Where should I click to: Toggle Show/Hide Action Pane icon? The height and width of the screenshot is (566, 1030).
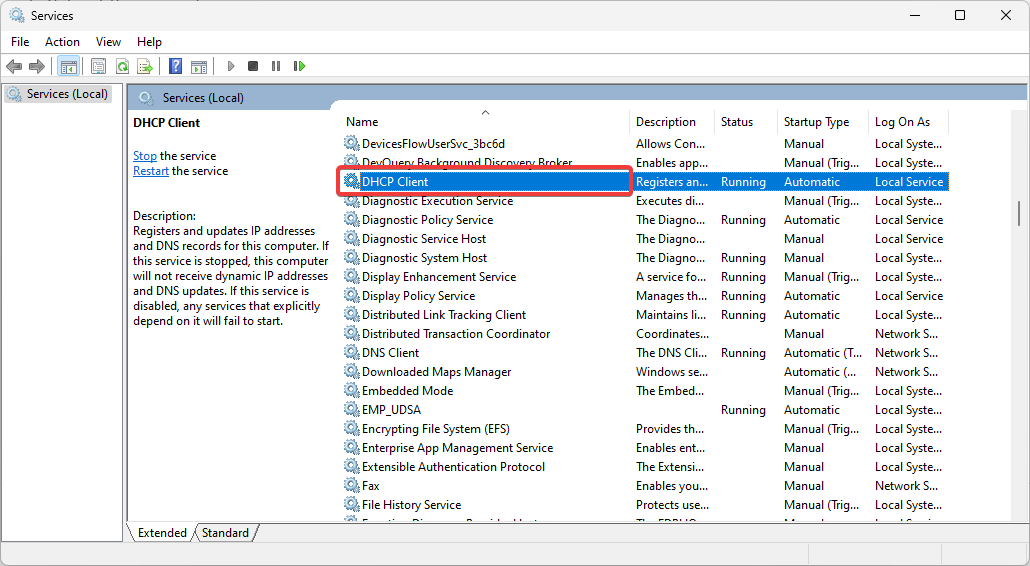(x=199, y=66)
